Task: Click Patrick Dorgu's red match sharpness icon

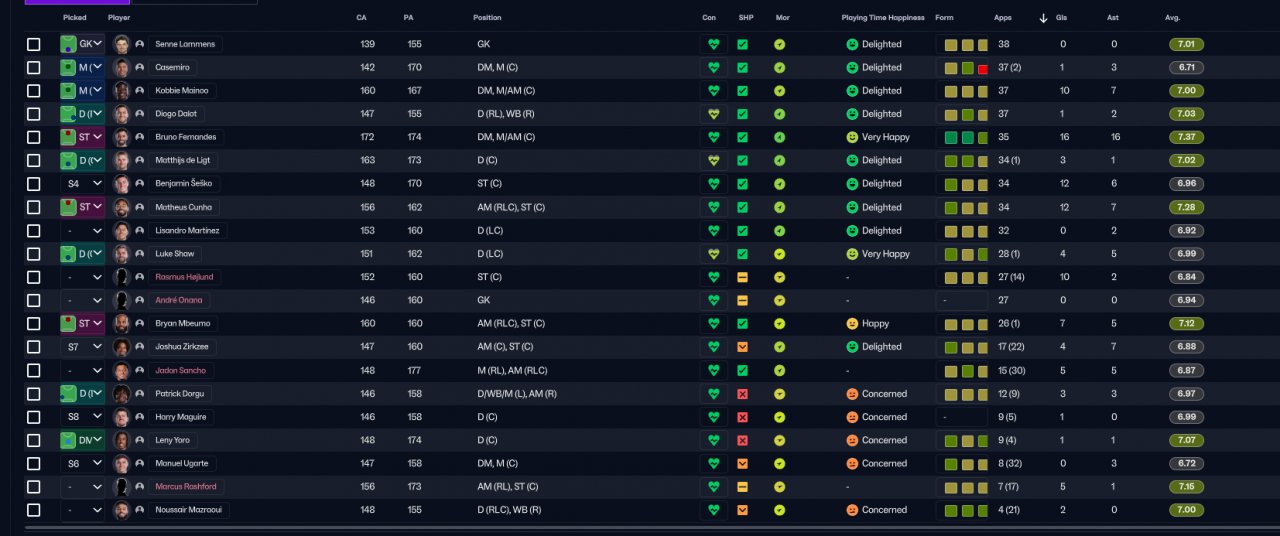Action: tap(742, 394)
